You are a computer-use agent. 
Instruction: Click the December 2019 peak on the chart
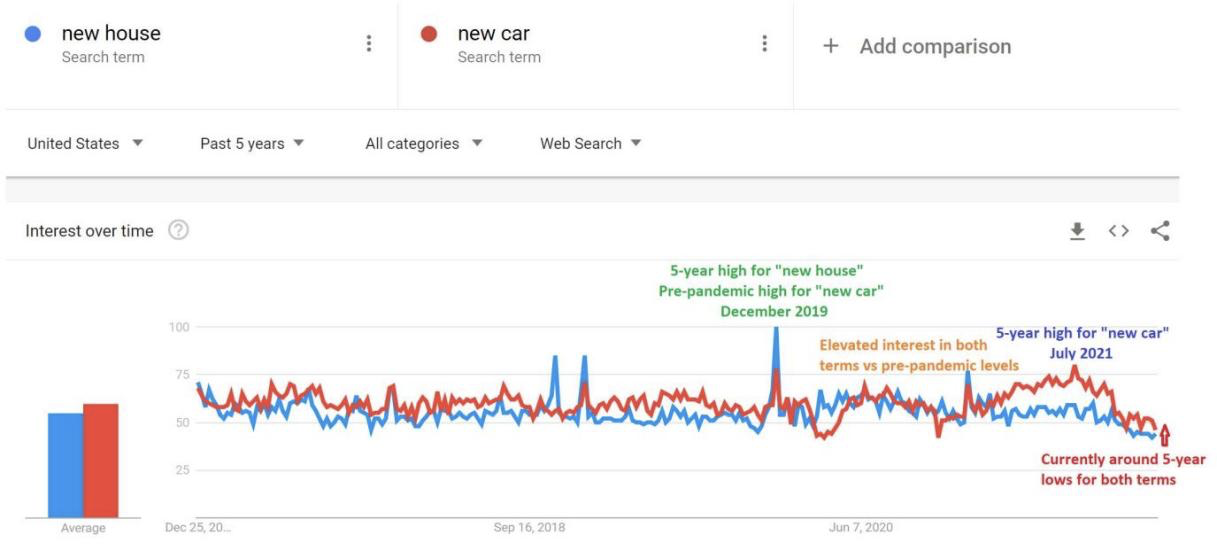[x=775, y=331]
